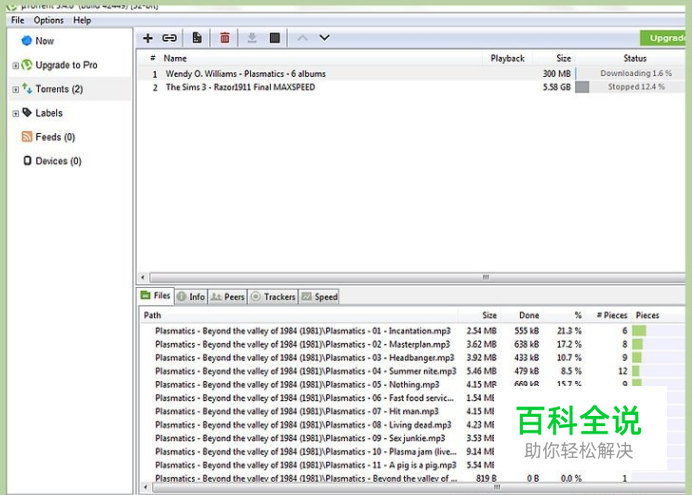Open the Options menu

pos(49,20)
